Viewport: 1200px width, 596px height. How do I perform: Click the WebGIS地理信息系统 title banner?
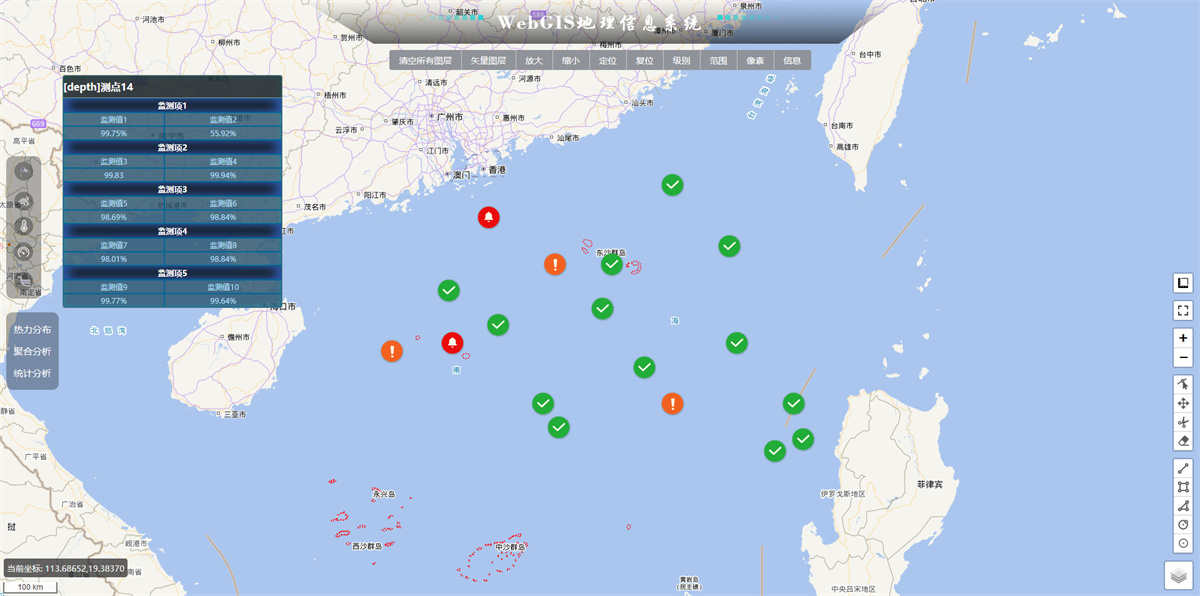599,23
